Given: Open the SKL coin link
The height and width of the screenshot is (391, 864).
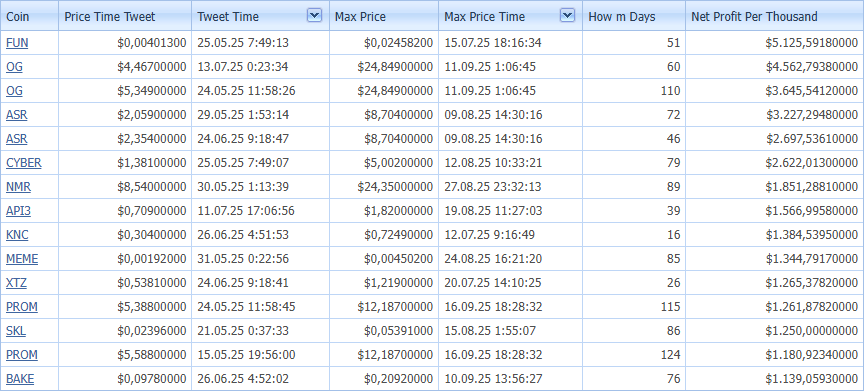Looking at the screenshot, I should [16, 331].
